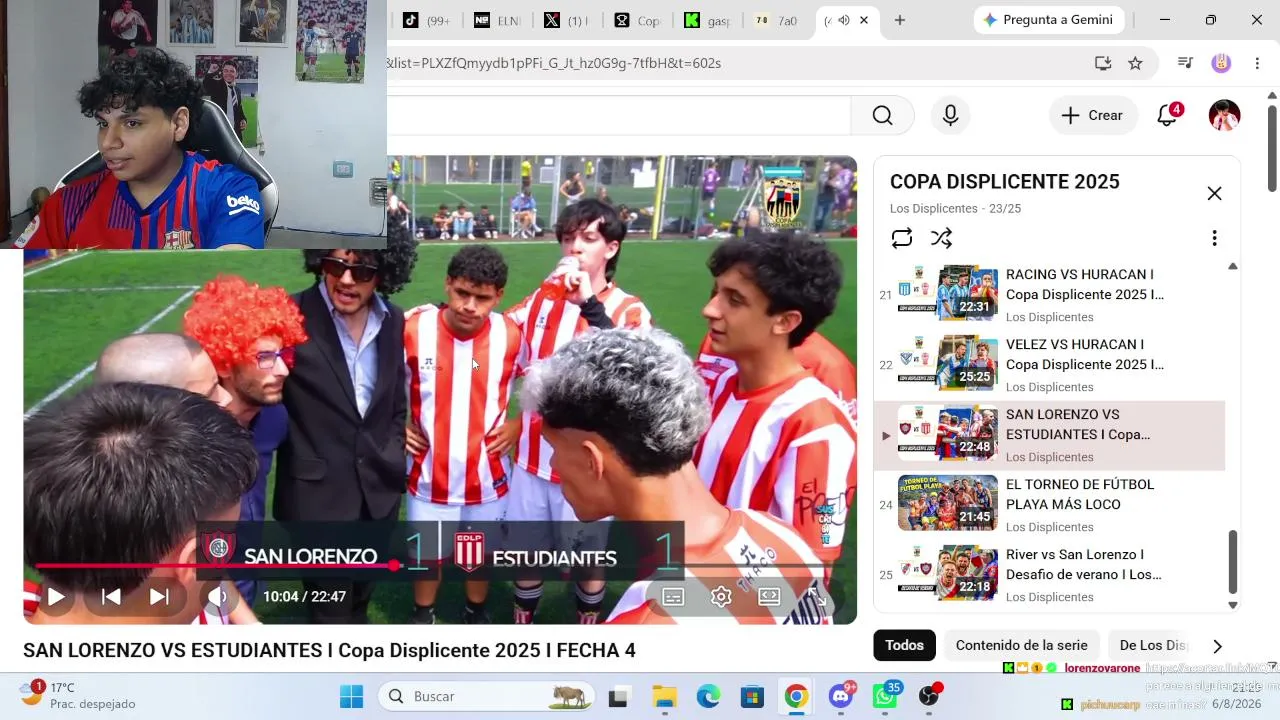Skip to the next playlist video
1280x720 pixels.
pyautogui.click(x=159, y=597)
